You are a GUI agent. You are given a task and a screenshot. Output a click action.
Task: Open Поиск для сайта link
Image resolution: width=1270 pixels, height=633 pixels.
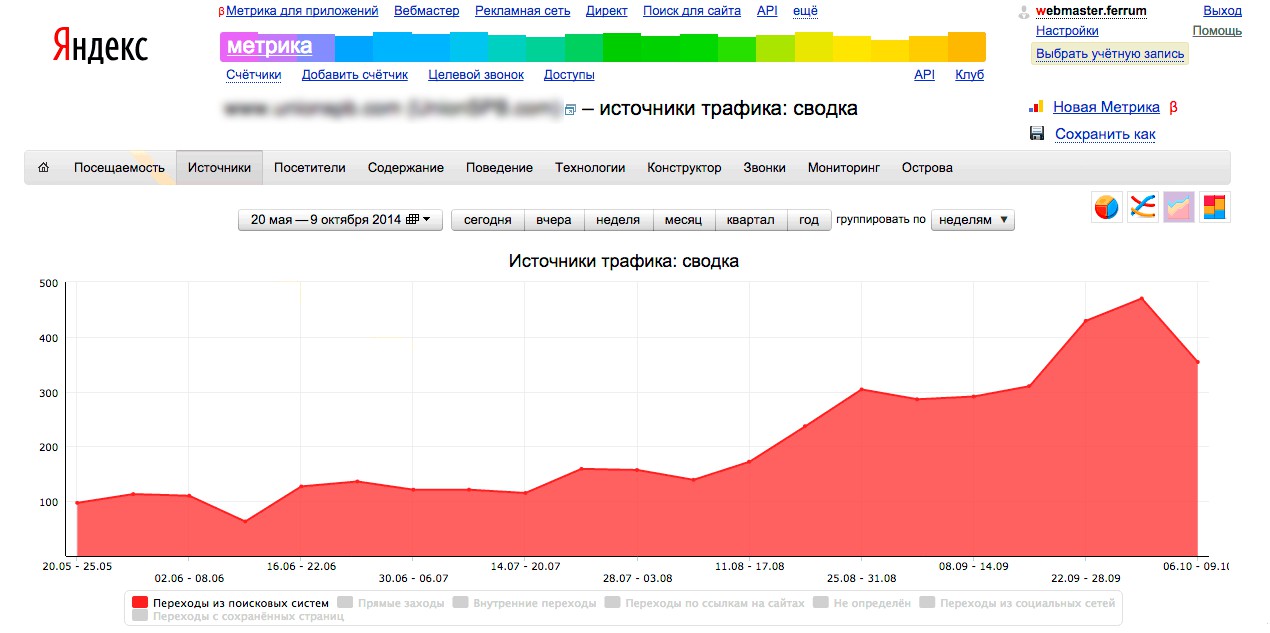692,11
